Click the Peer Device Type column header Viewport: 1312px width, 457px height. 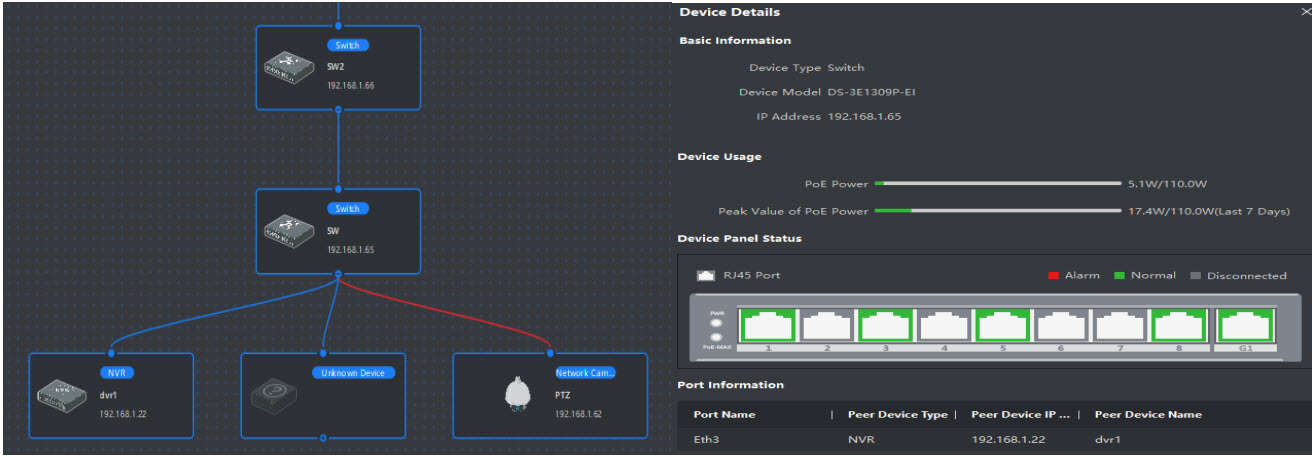click(x=898, y=414)
